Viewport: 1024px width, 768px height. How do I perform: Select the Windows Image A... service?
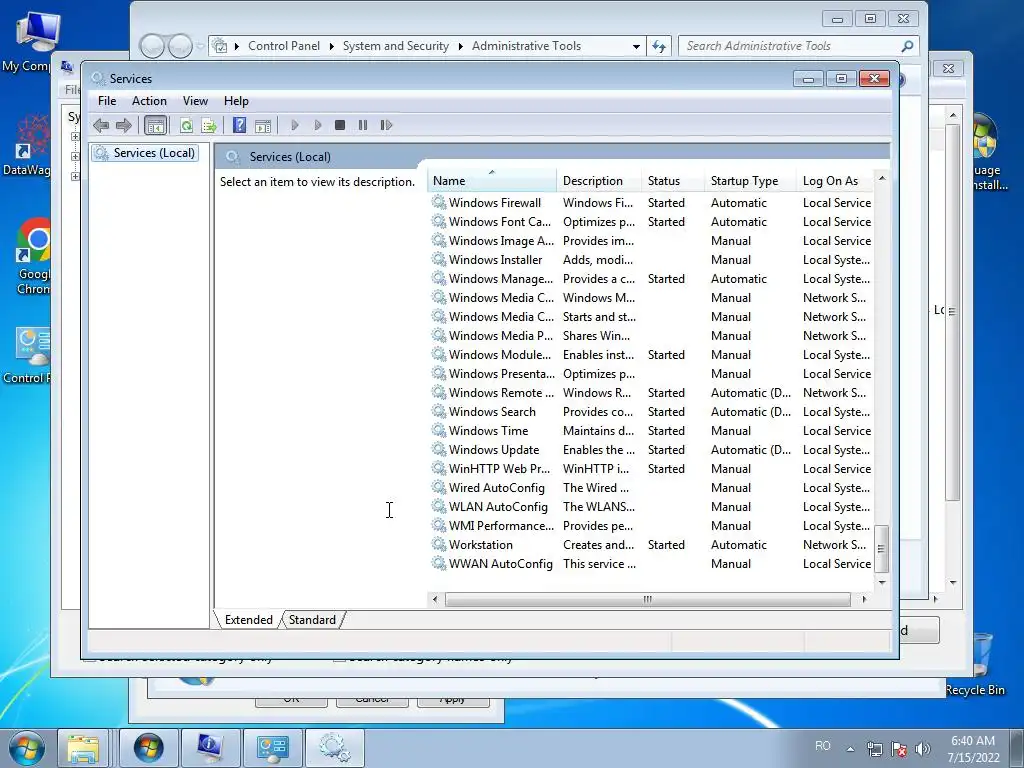point(501,241)
